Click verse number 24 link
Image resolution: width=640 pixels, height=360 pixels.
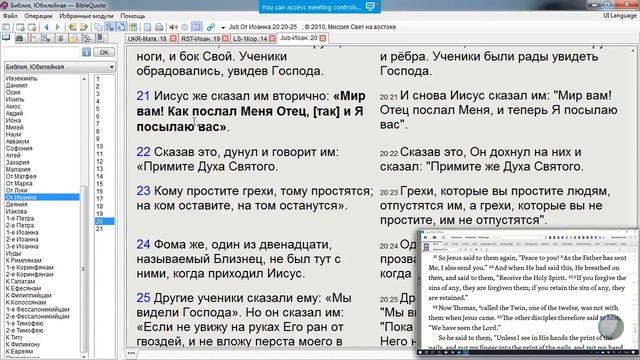pyautogui.click(x=143, y=244)
